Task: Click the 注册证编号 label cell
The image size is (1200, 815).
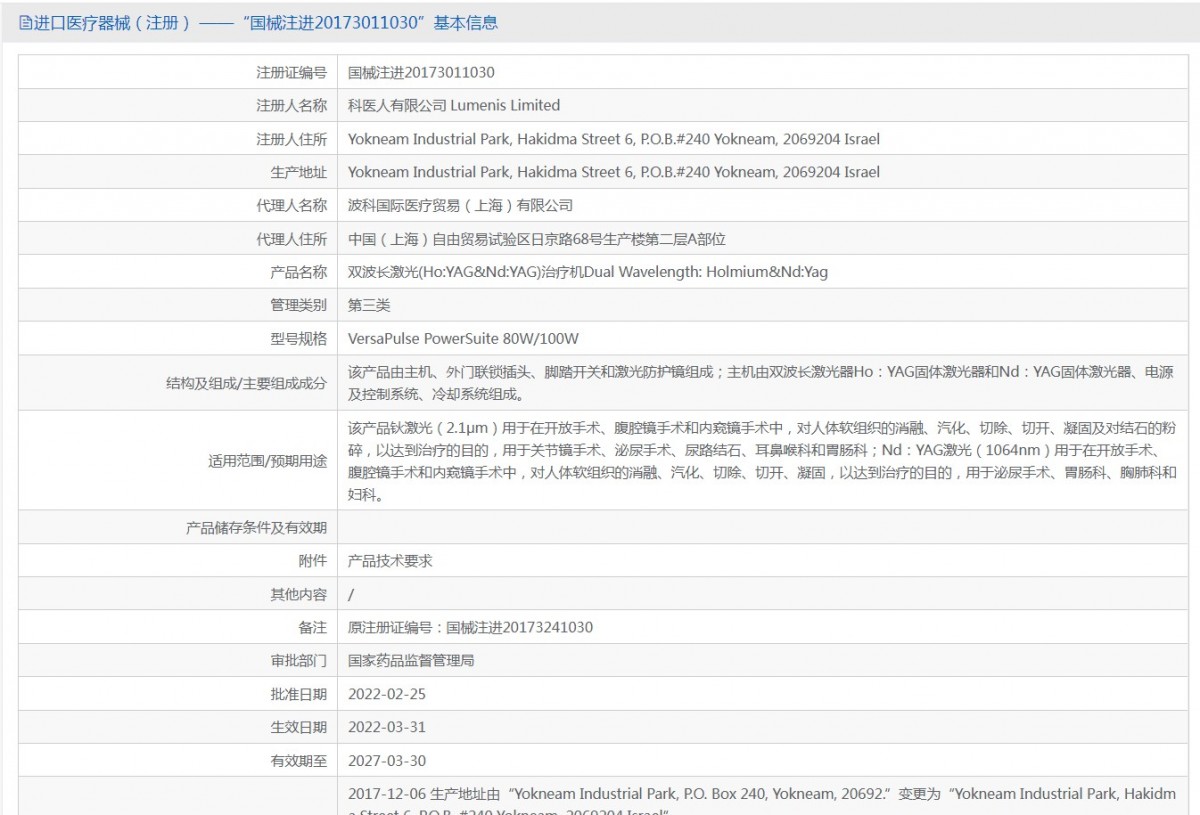Action: pyautogui.click(x=178, y=72)
